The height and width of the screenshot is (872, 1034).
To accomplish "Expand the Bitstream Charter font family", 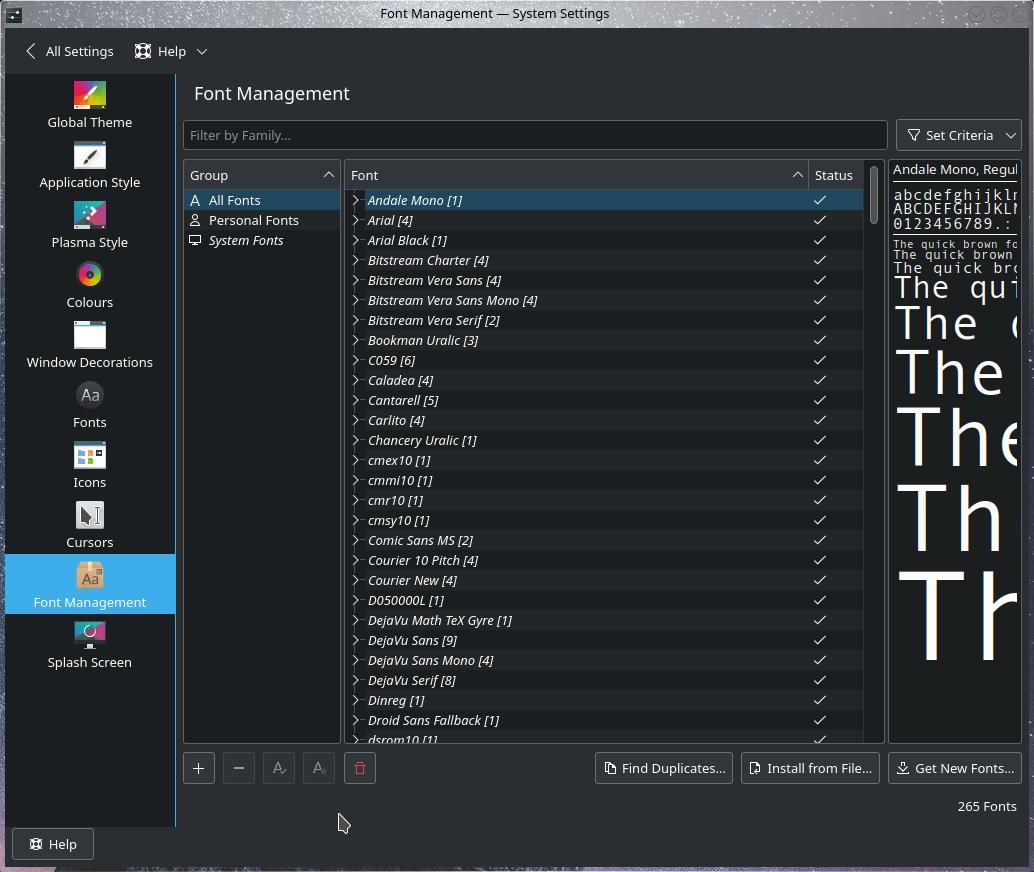I will point(356,260).
